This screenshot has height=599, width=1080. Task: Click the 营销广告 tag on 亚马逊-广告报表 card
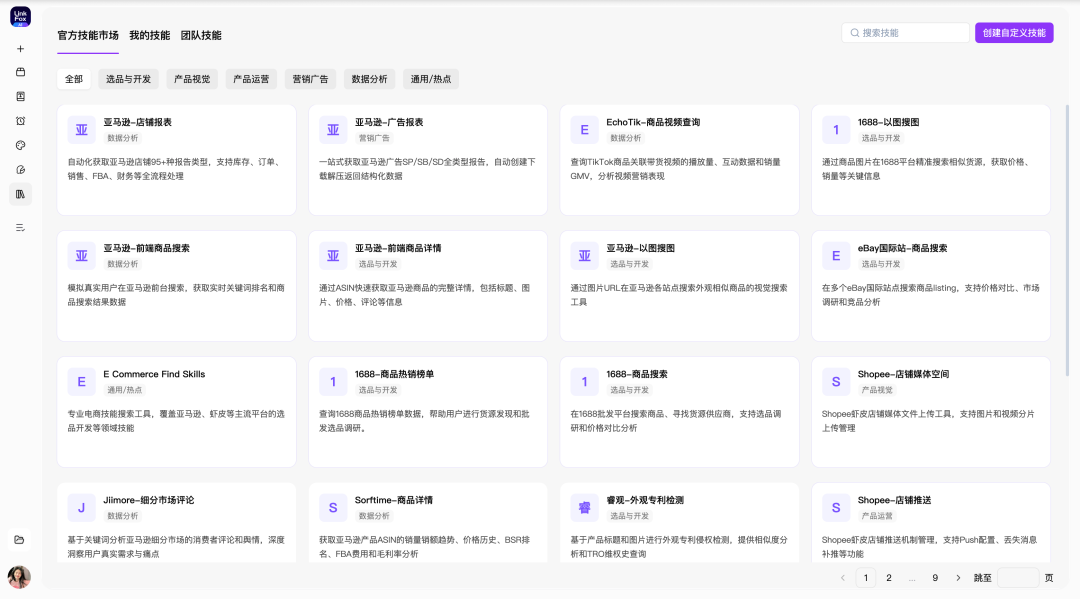pyautogui.click(x=374, y=138)
